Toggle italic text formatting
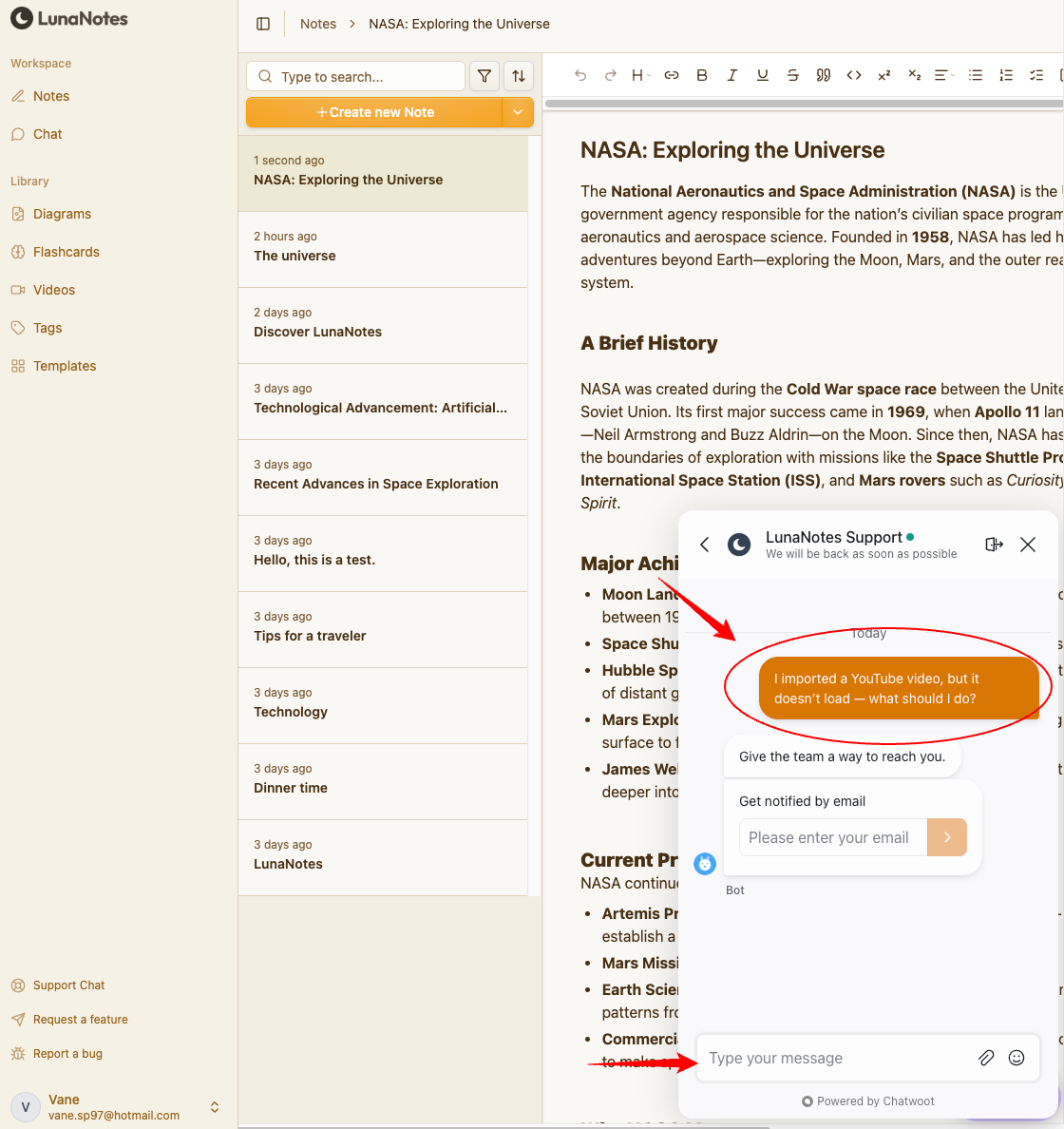This screenshot has width=1064, height=1129. click(732, 75)
